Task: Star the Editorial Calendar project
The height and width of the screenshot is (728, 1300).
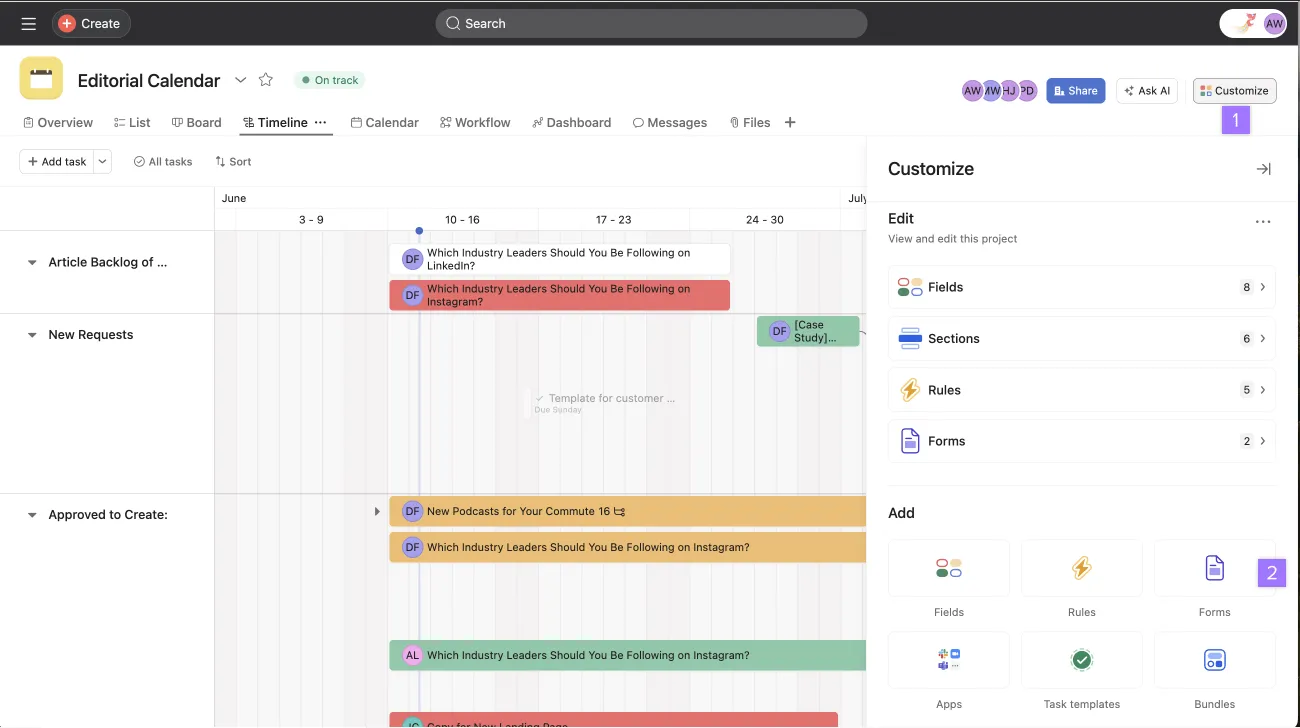Action: coord(266,80)
